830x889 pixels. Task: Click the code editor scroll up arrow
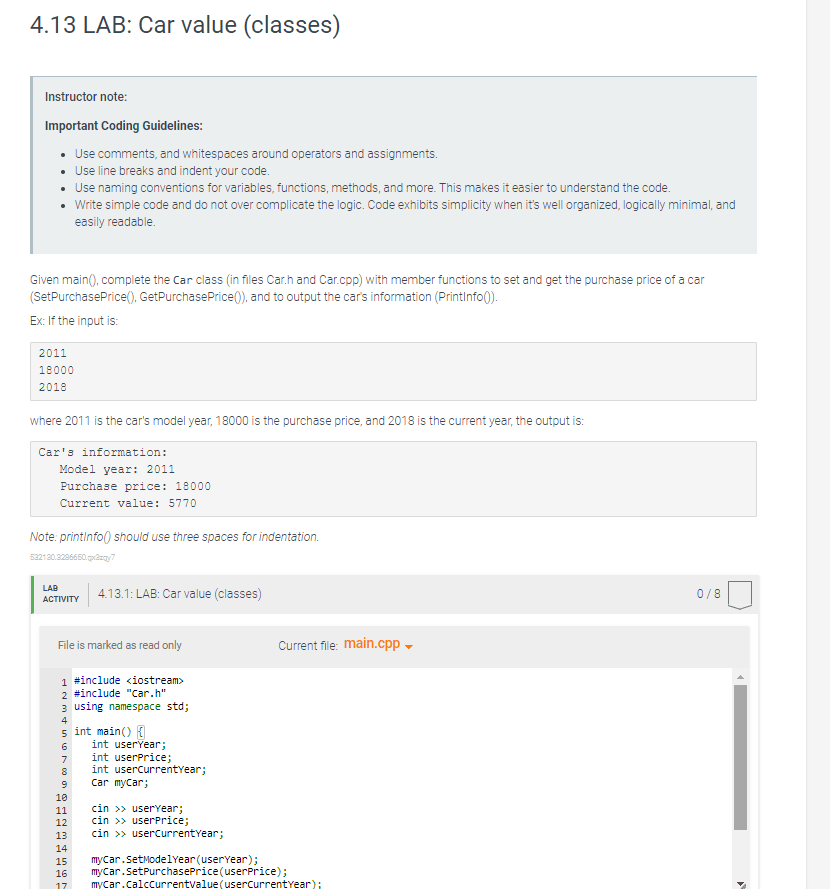(740, 677)
